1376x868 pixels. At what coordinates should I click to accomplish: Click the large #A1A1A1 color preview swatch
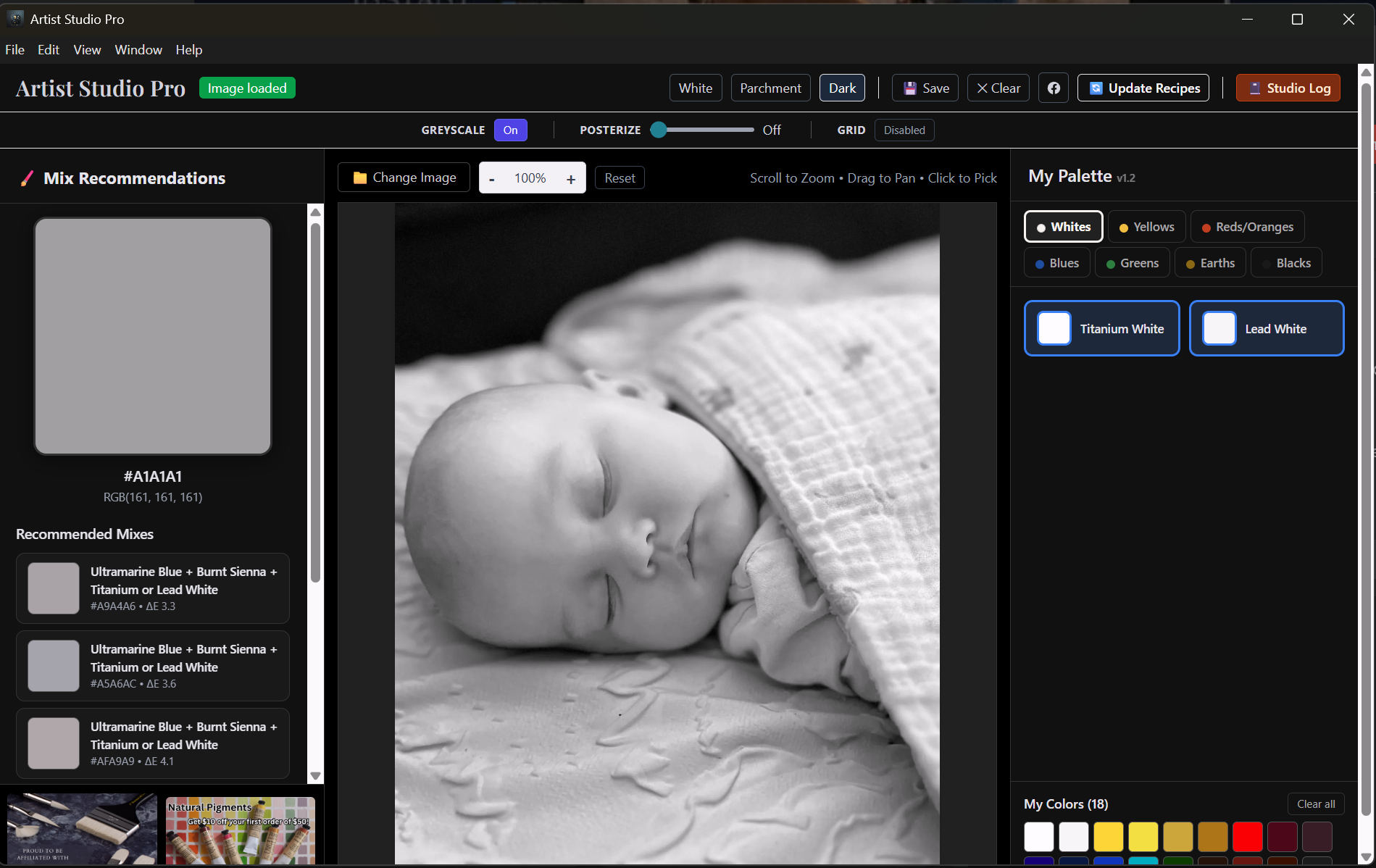tap(153, 336)
